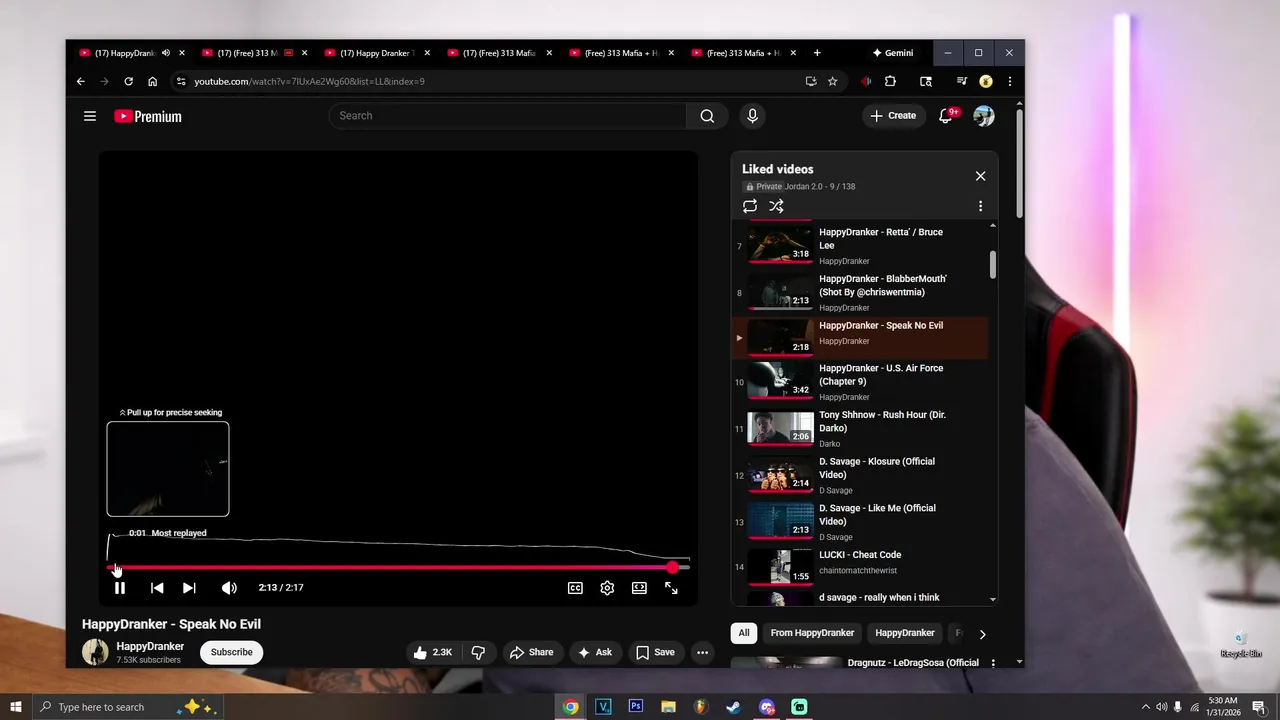Select the 'HappyDranker' filter chip
This screenshot has width=1280, height=720.
click(x=905, y=633)
